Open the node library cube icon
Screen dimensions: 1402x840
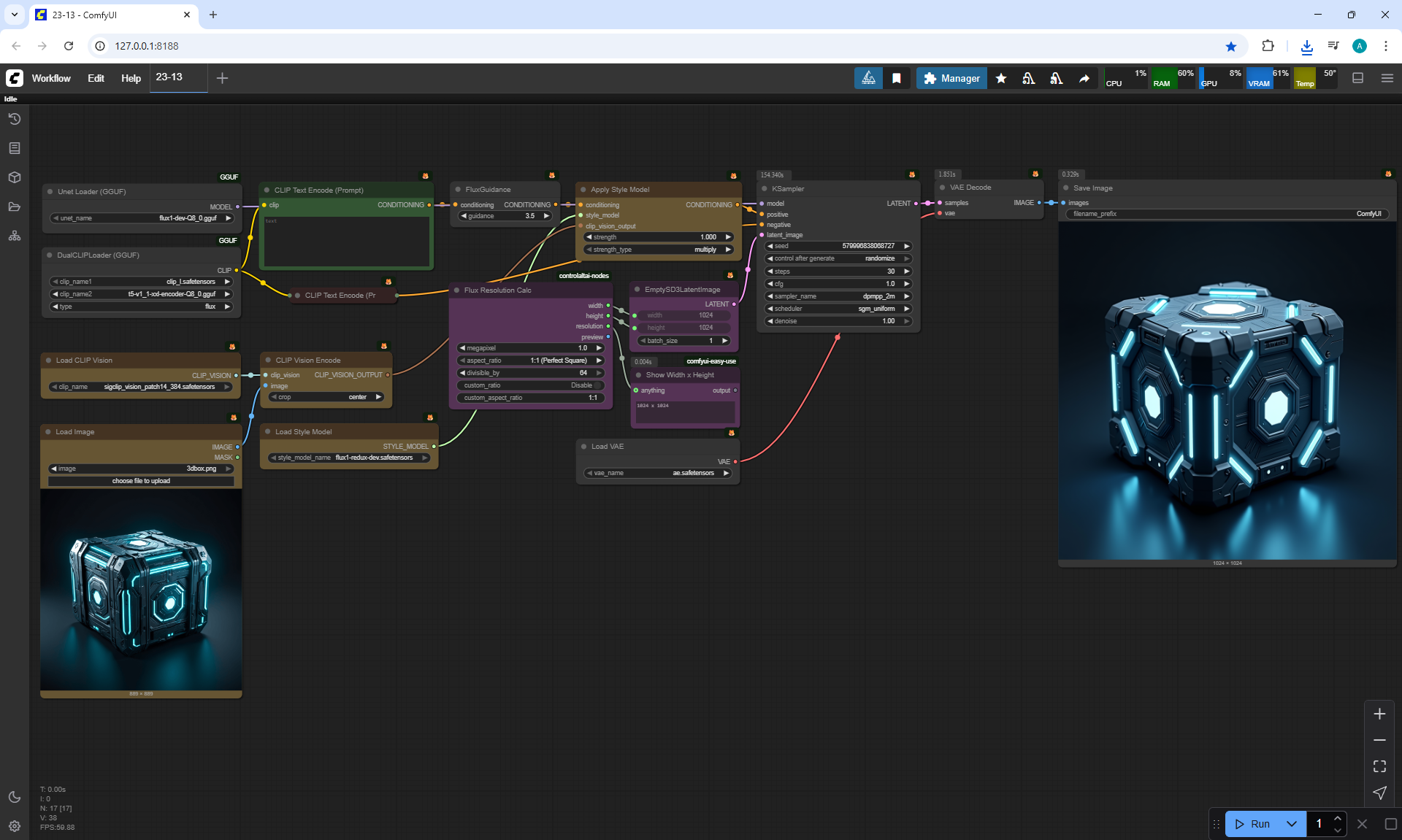[15, 177]
